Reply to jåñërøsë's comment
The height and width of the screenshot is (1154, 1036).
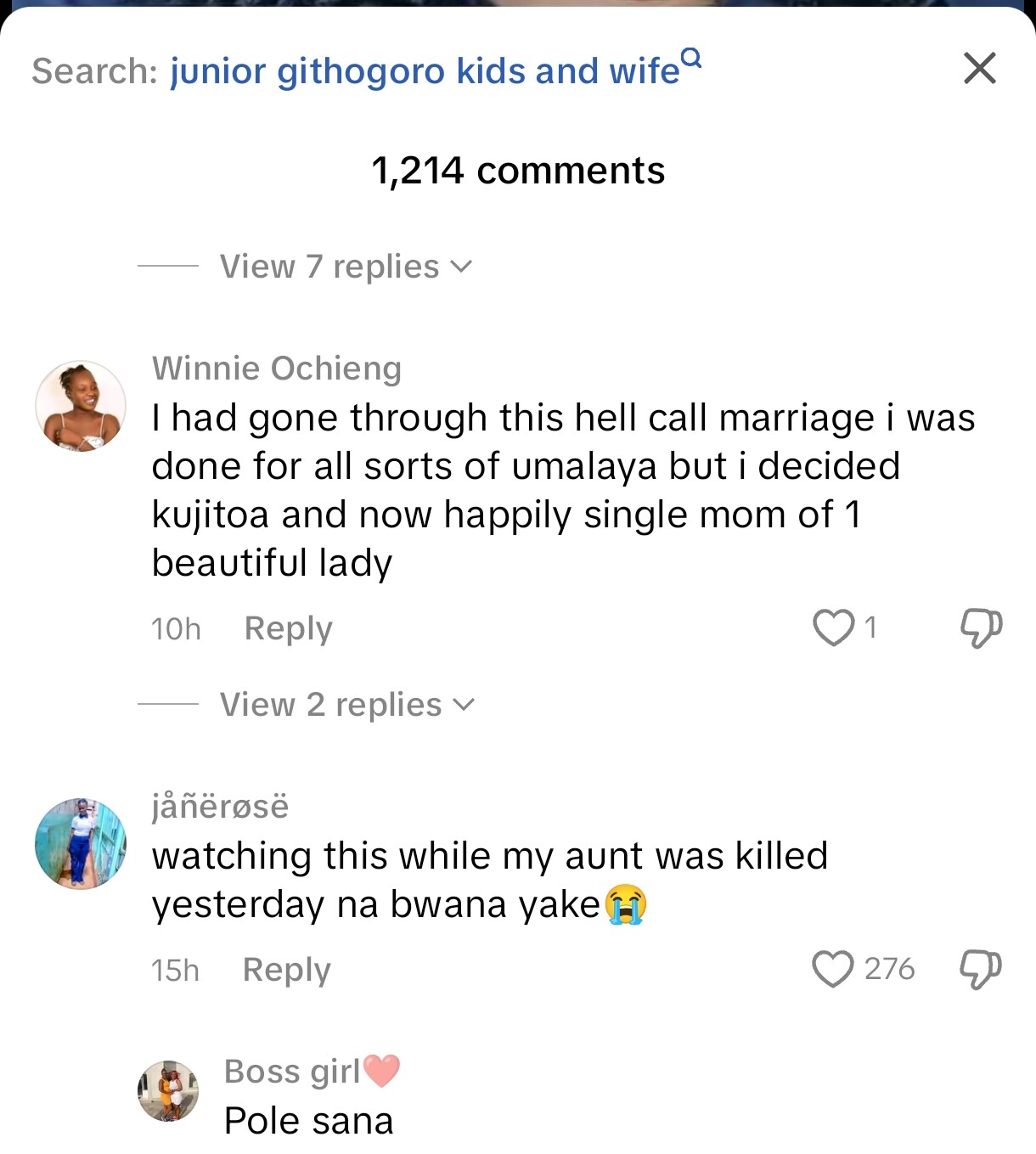[x=286, y=970]
